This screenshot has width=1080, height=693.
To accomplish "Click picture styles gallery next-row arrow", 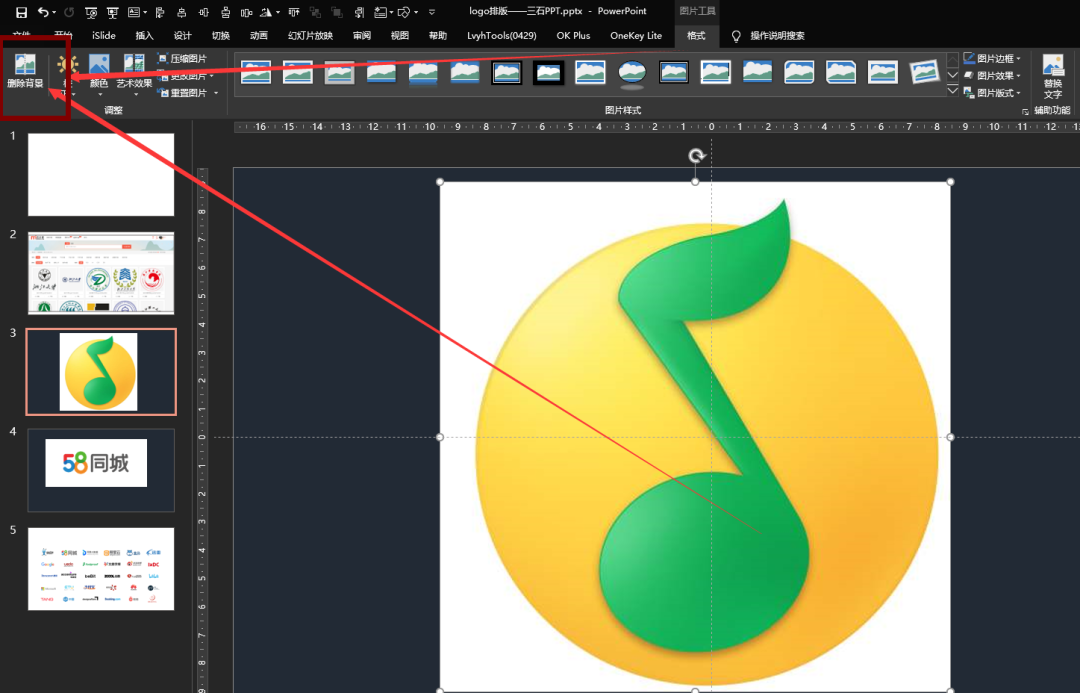I will tap(953, 75).
